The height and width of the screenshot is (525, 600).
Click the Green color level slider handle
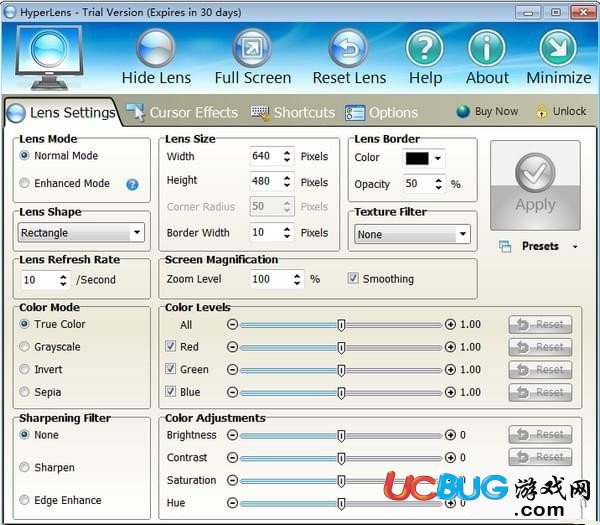pyautogui.click(x=341, y=370)
